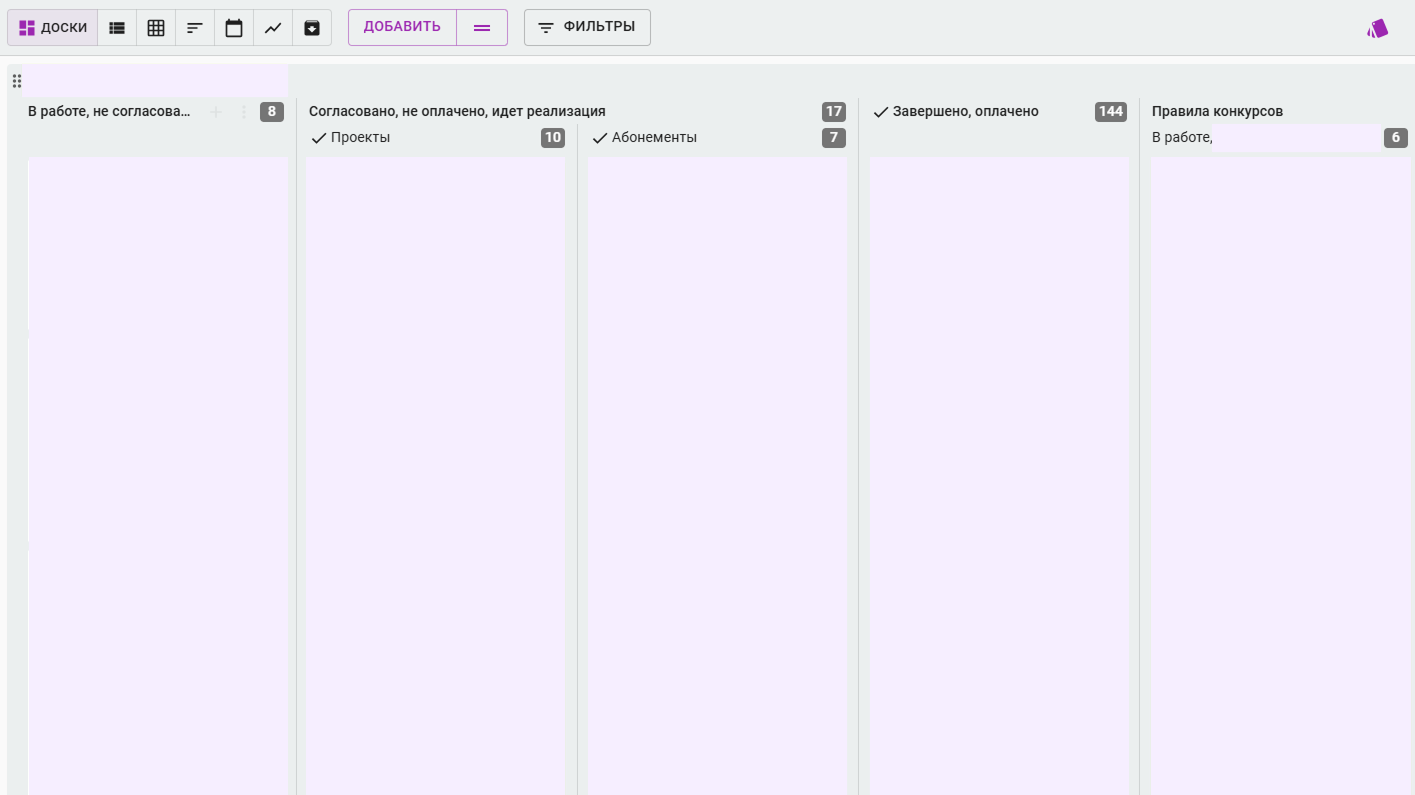Image resolution: width=1415 pixels, height=795 pixels.
Task: Switch to the table grid view
Action: tap(156, 28)
